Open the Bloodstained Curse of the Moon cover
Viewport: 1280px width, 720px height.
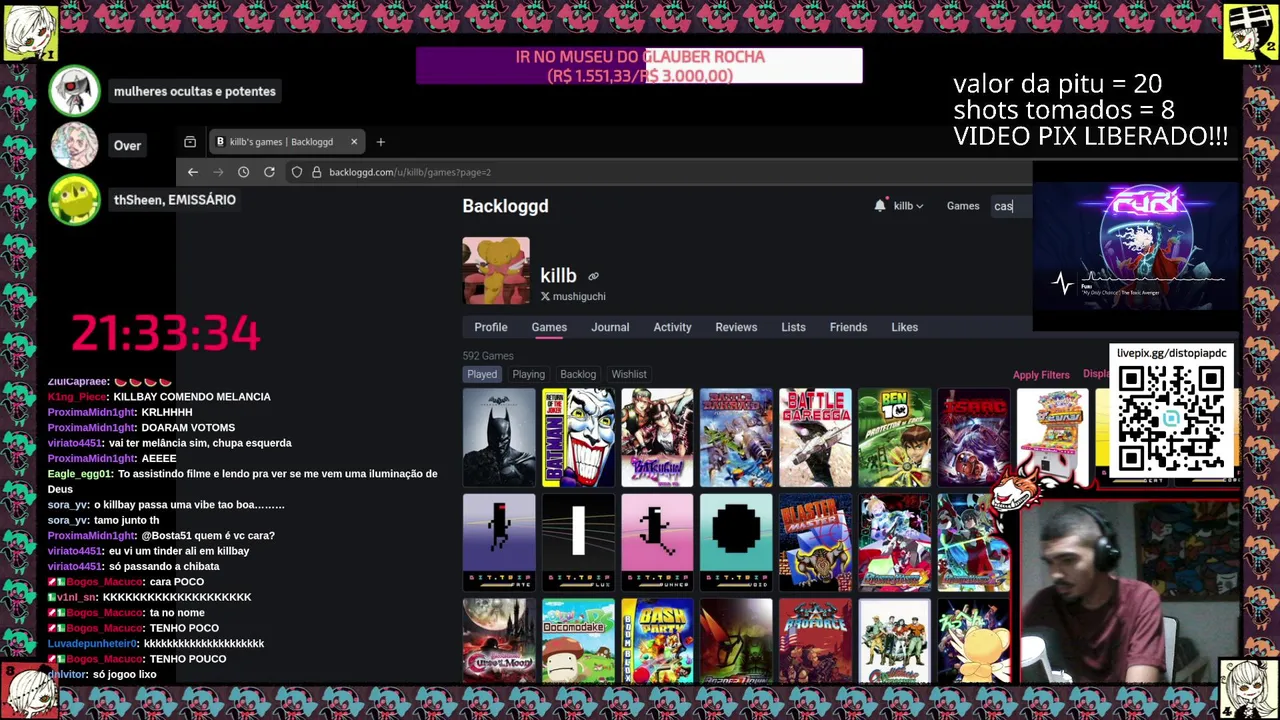[499, 641]
